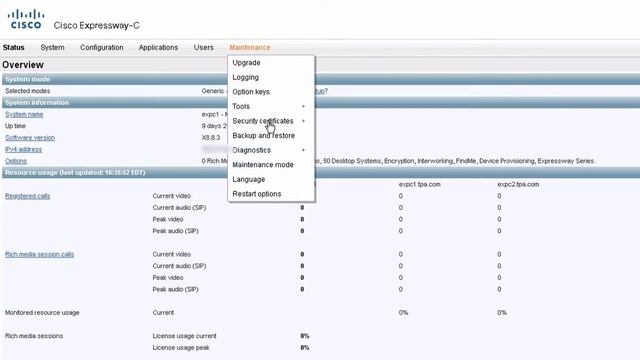The height and width of the screenshot is (360, 640).
Task: Open the Configuration menu
Action: [102, 47]
